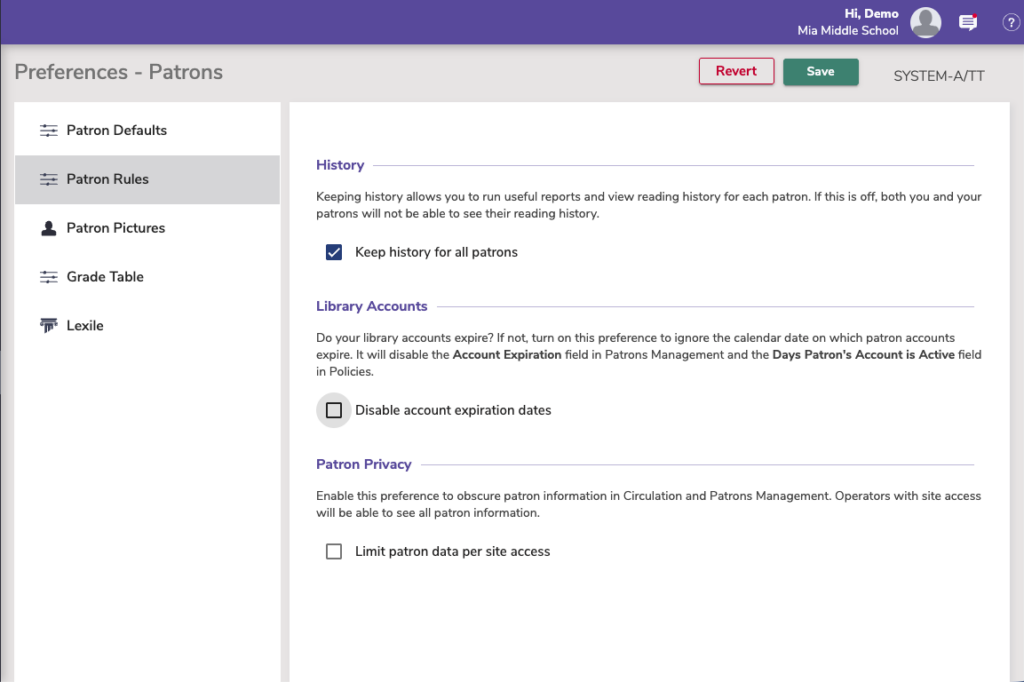Go to the Lexile preferences
Viewport: 1024px width, 682px height.
click(x=85, y=326)
